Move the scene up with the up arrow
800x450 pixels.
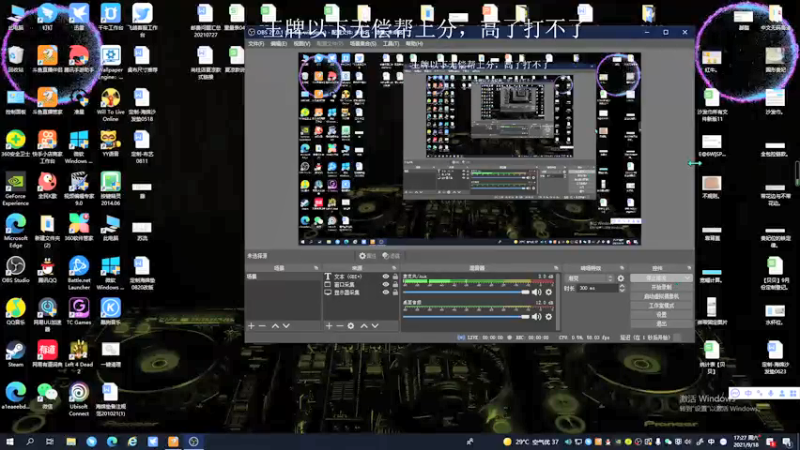[275, 326]
